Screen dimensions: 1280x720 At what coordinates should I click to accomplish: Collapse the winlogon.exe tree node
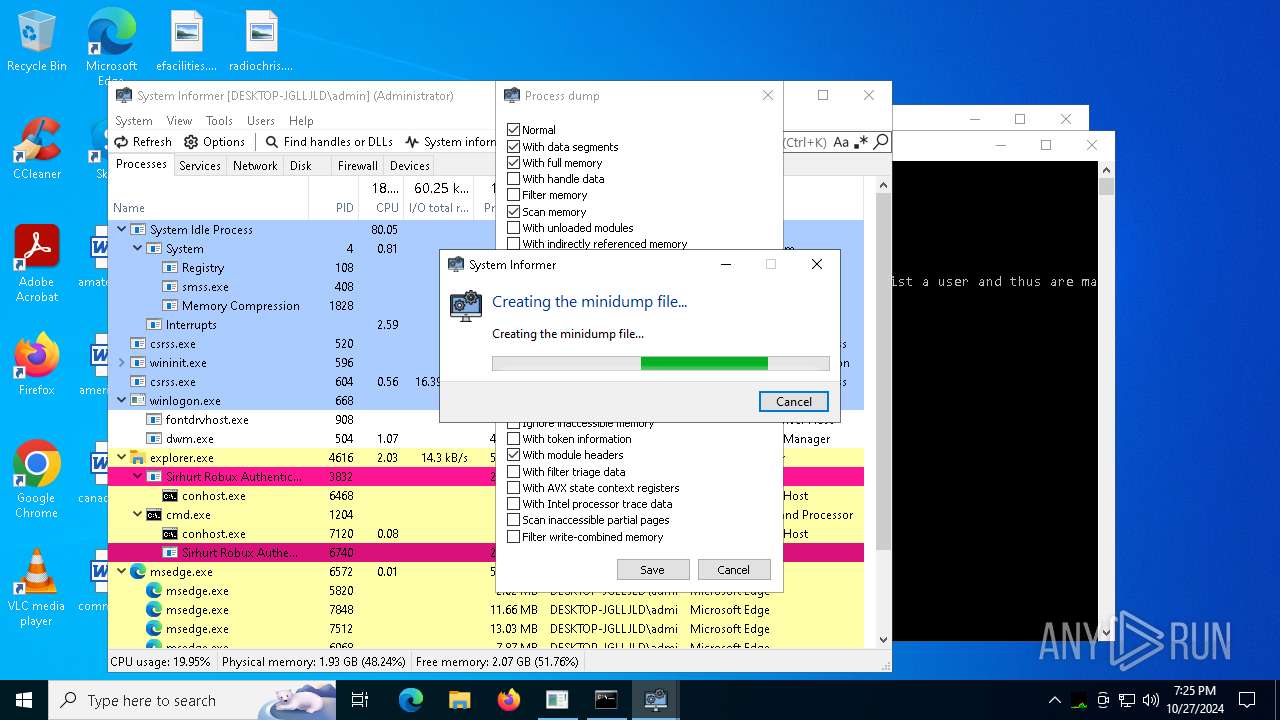[x=122, y=401]
